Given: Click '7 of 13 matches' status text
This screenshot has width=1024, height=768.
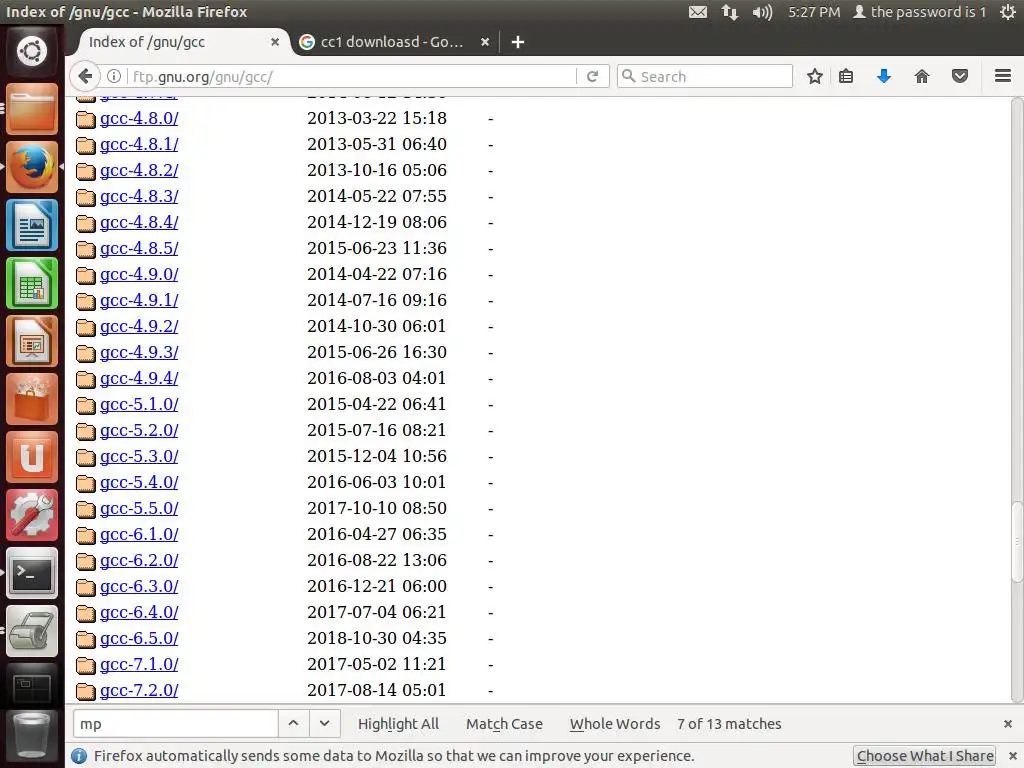Looking at the screenshot, I should coord(729,724).
